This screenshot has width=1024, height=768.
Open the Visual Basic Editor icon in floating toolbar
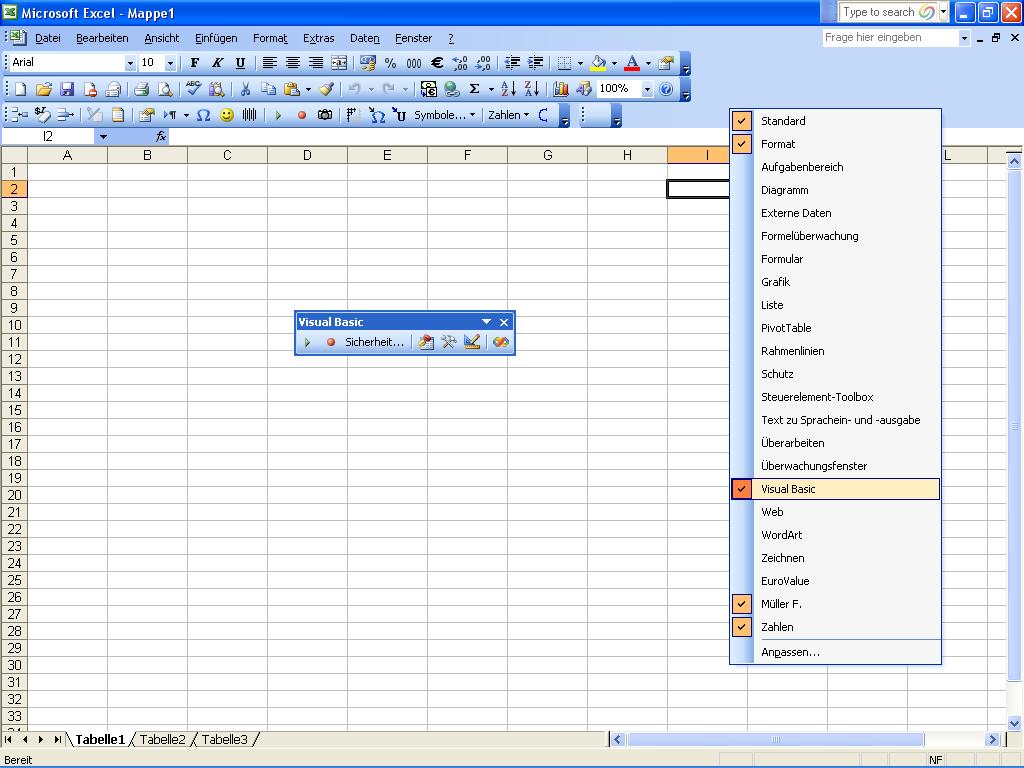click(x=426, y=342)
